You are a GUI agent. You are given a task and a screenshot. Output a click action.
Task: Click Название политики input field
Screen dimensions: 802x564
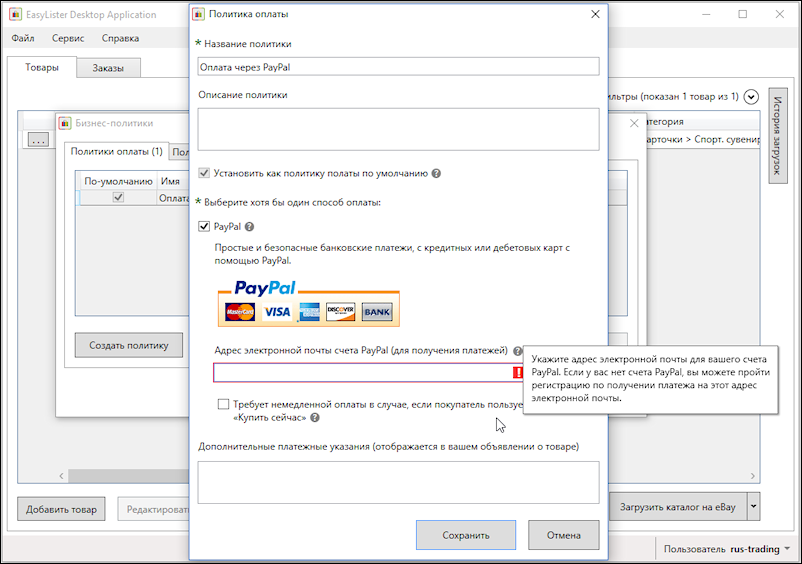tap(398, 66)
